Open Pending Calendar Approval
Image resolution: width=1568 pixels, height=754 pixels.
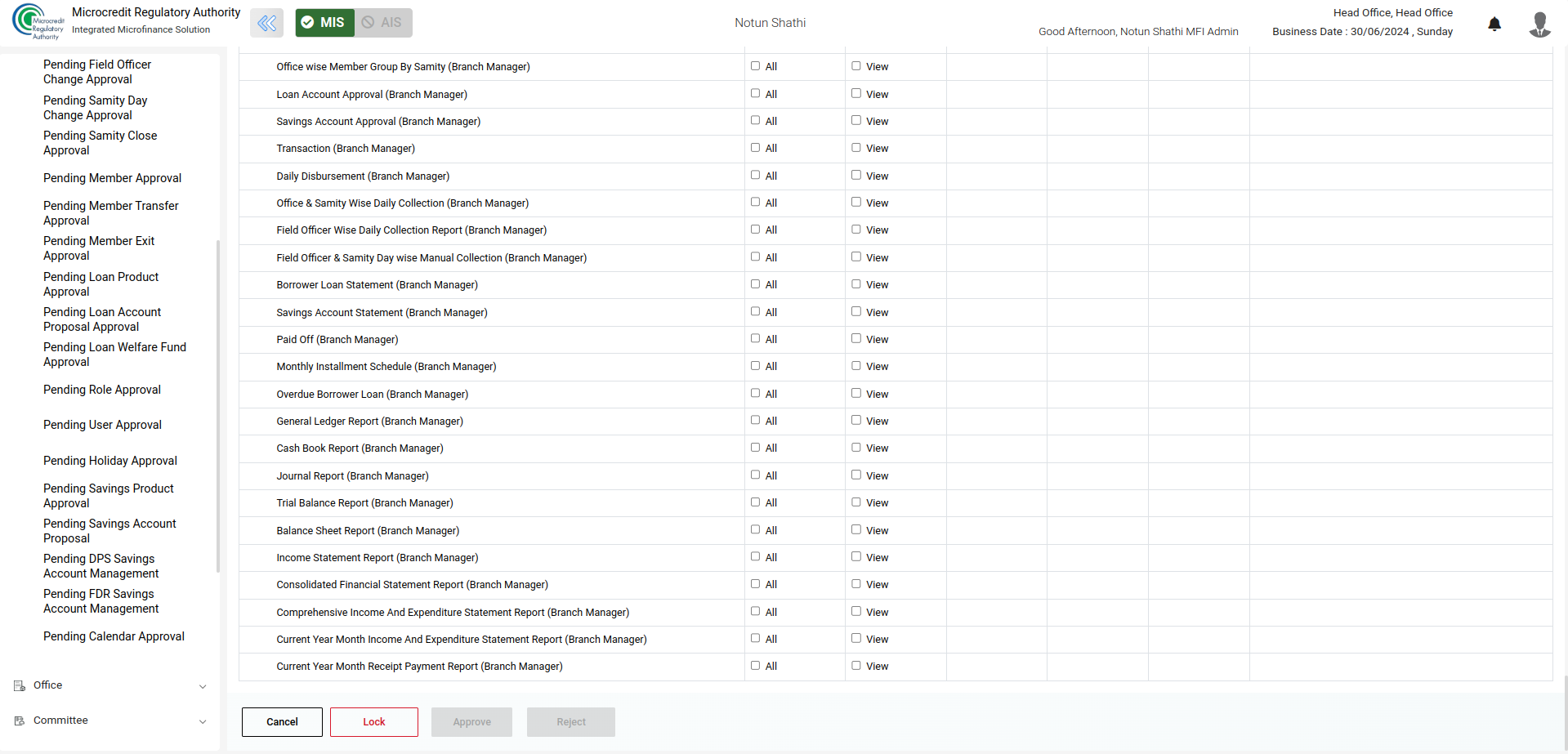(114, 636)
